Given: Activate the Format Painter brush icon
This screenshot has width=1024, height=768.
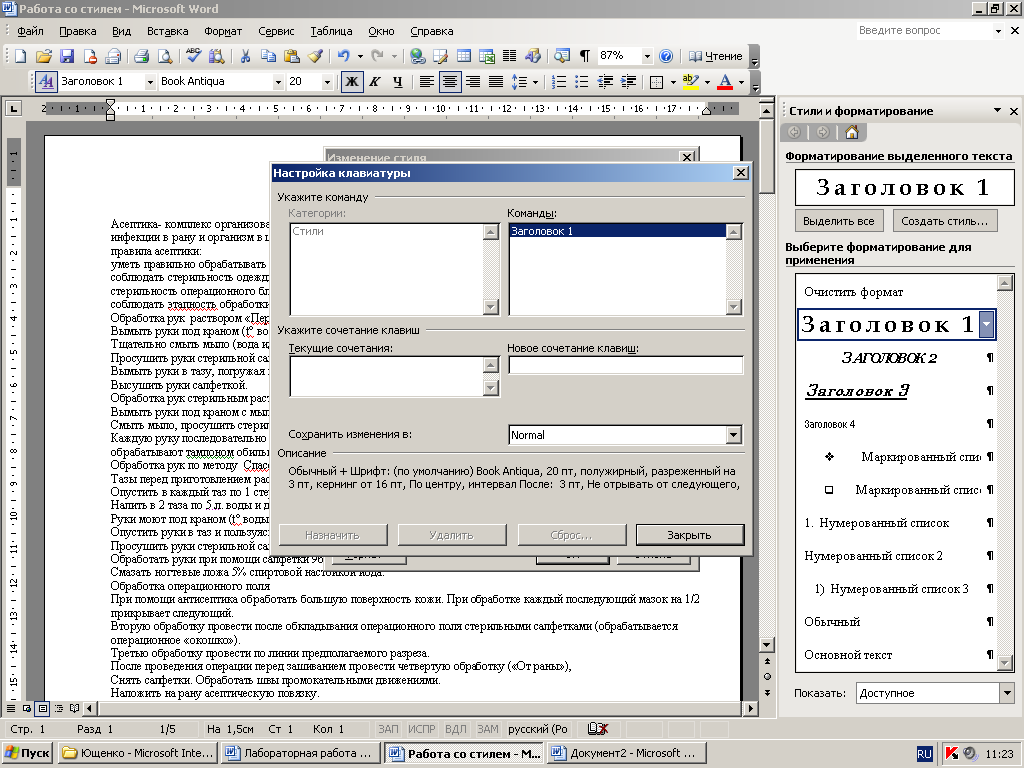Looking at the screenshot, I should (315, 56).
